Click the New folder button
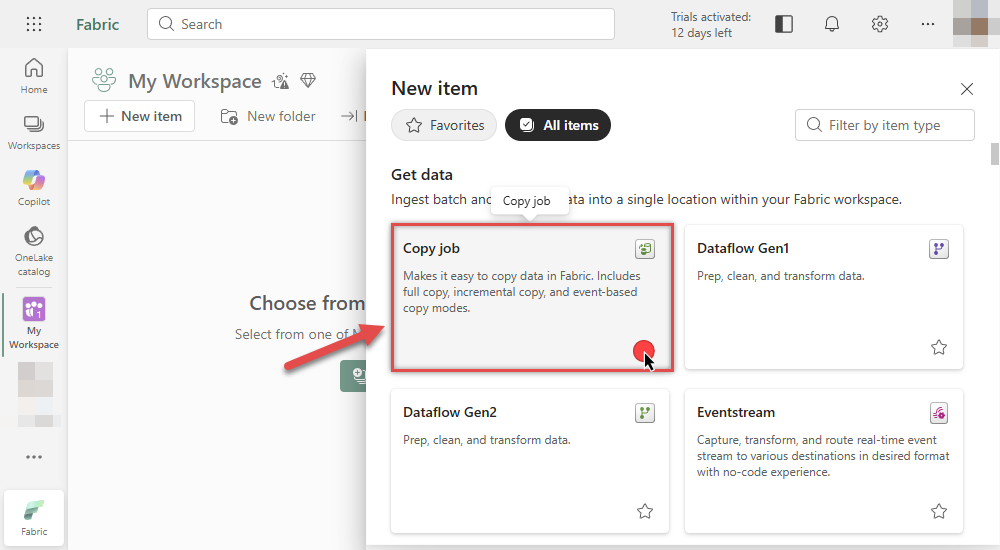The image size is (1000, 550). (x=268, y=116)
